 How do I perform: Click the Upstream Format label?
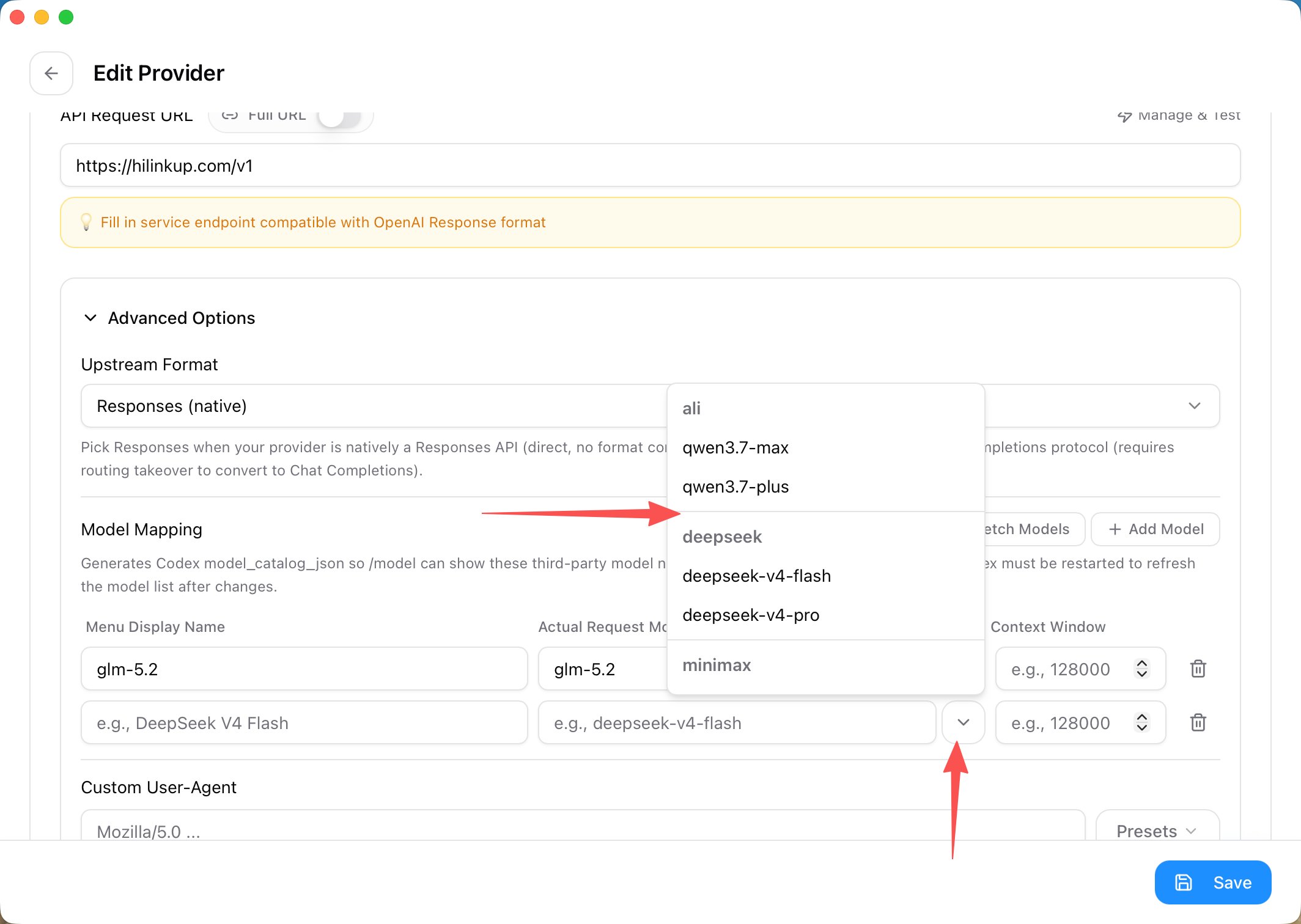149,364
